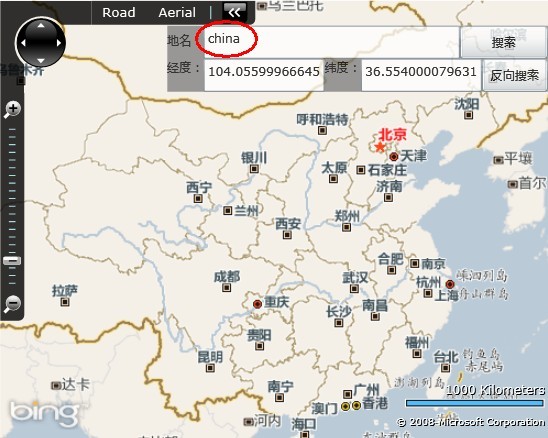Image resolution: width=548 pixels, height=438 pixels.
Task: Click the 合肥 city marker
Action: click(x=391, y=270)
